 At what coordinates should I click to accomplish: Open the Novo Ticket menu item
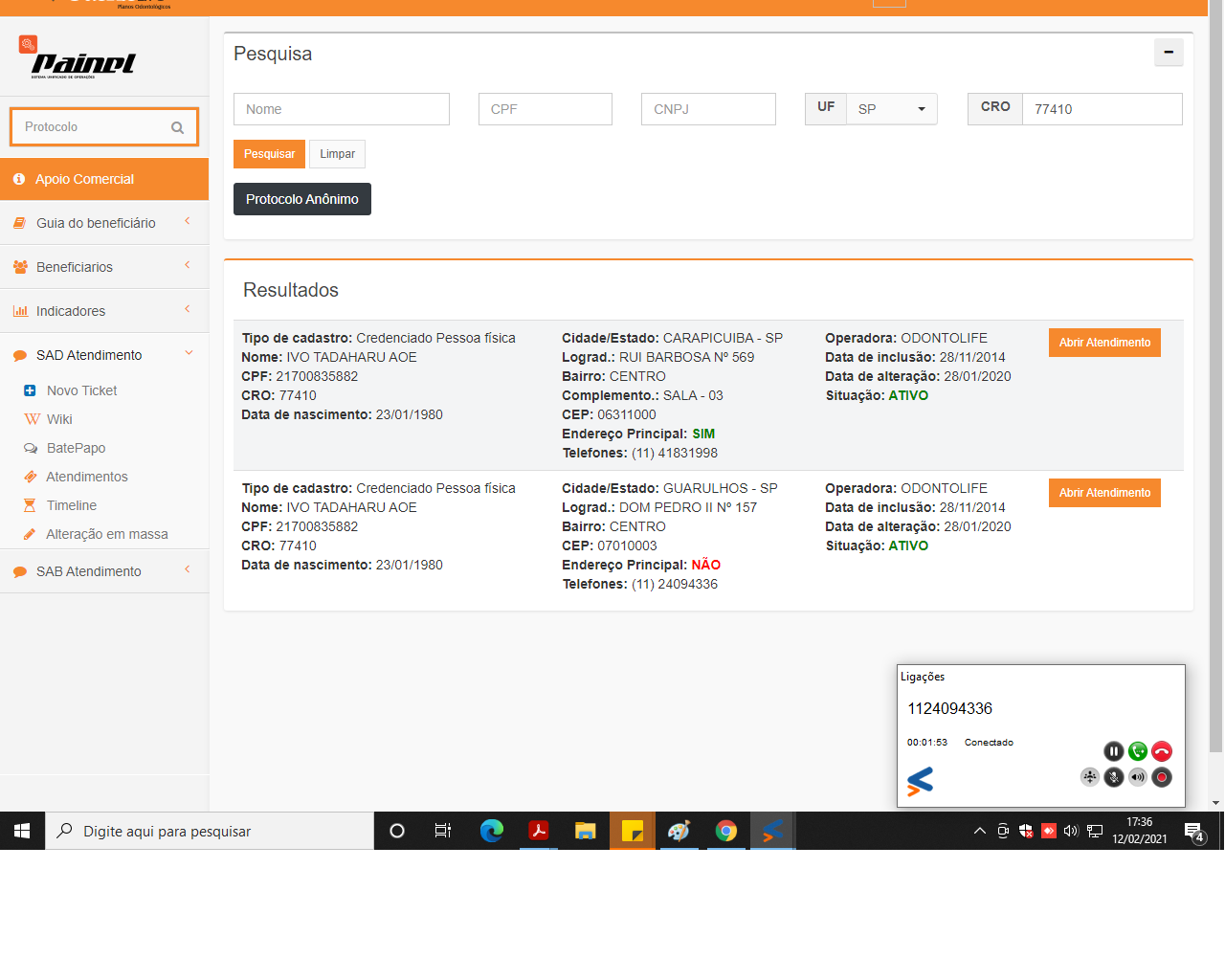pyautogui.click(x=81, y=390)
